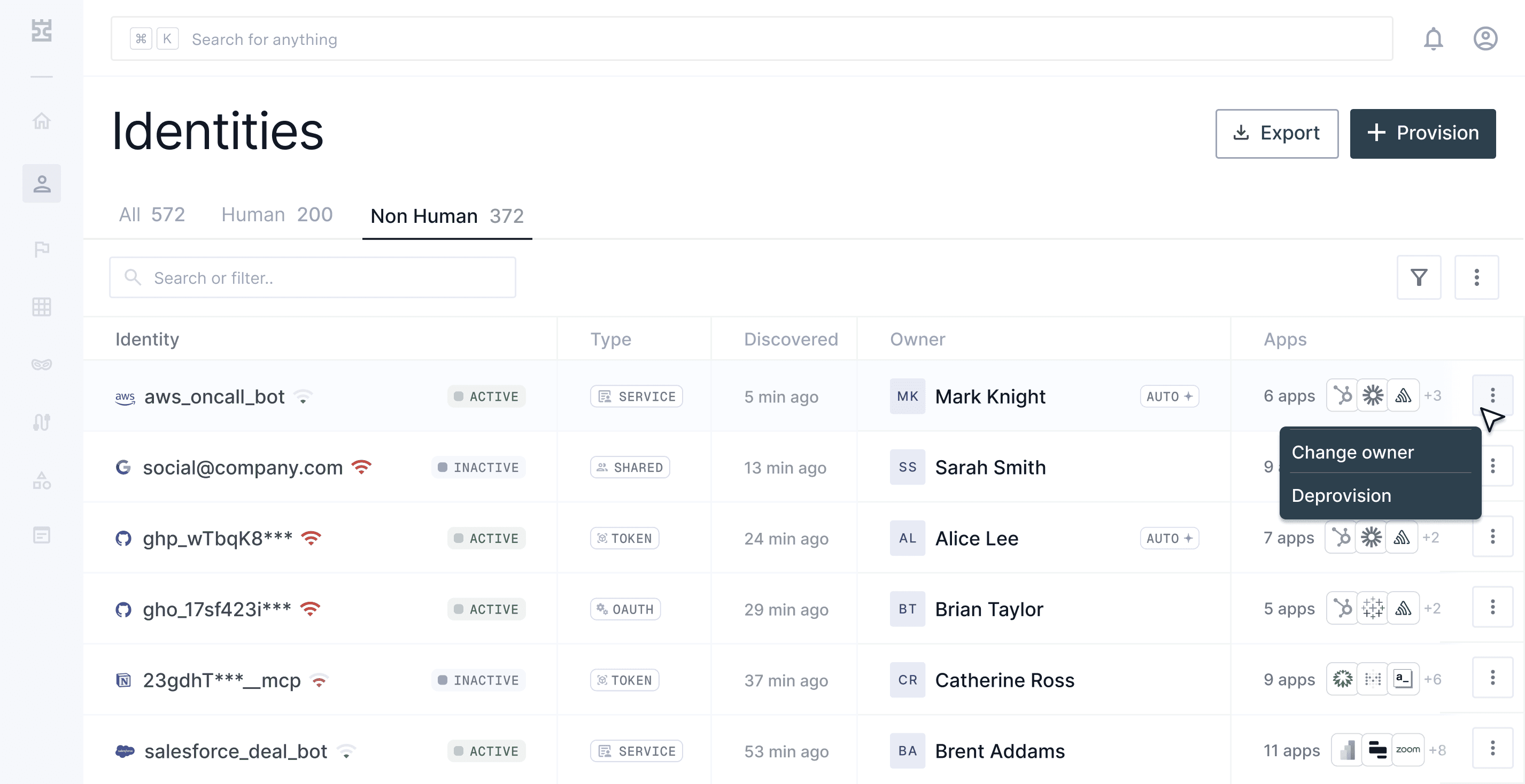Click the Provision button
Viewport: 1525px width, 784px height.
(x=1422, y=133)
